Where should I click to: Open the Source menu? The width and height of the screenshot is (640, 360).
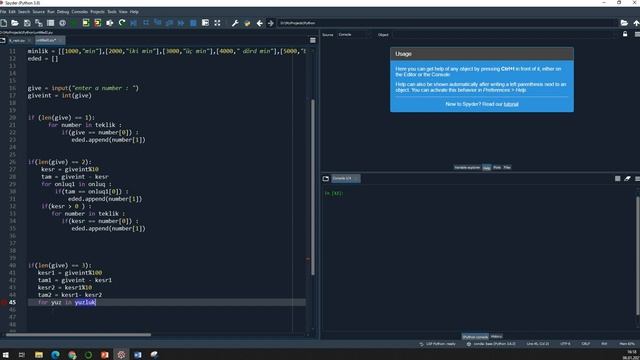pyautogui.click(x=38, y=12)
